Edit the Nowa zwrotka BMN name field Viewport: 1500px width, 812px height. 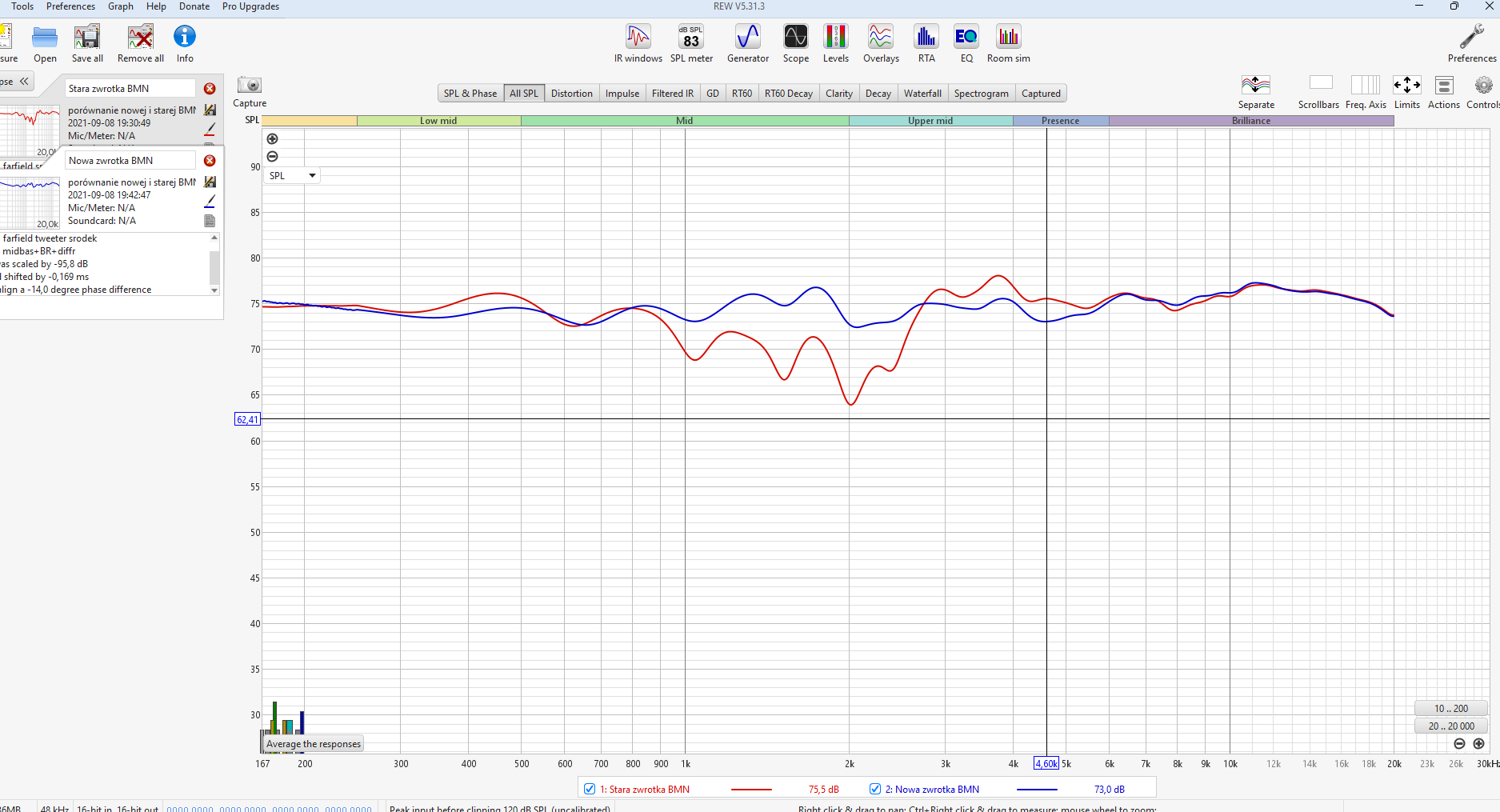pos(130,161)
